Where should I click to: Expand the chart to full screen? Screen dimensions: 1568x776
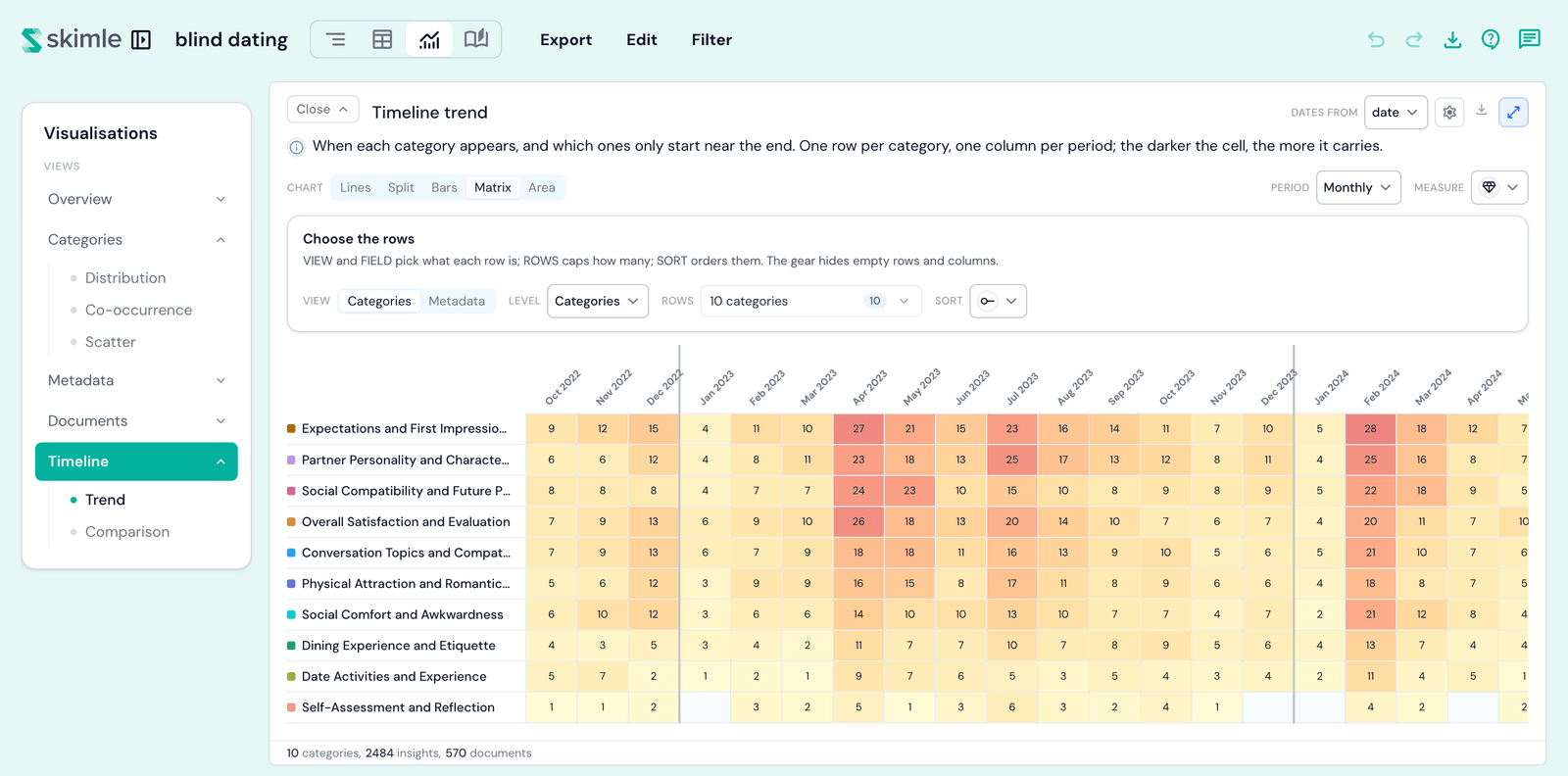pyautogui.click(x=1513, y=113)
